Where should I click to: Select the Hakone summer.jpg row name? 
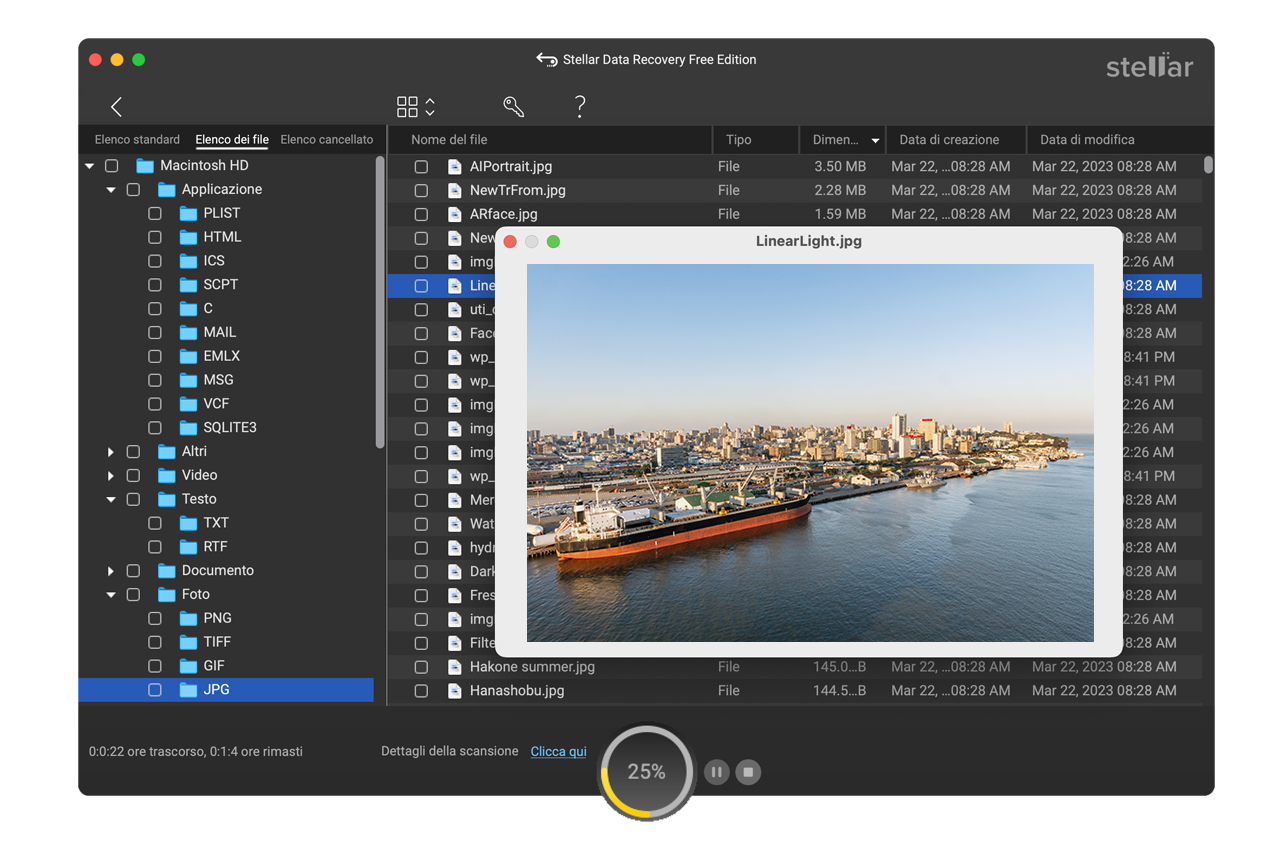(x=532, y=667)
